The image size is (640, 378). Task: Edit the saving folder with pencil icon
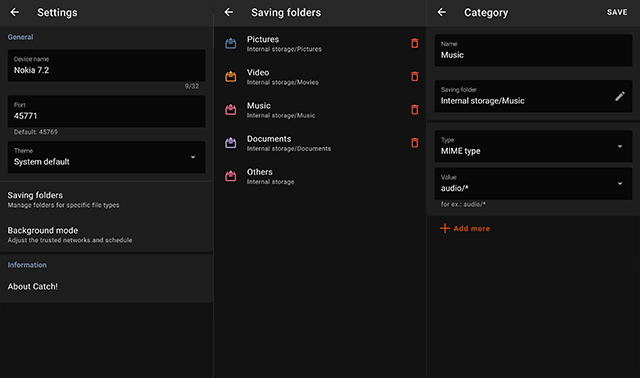pos(620,96)
